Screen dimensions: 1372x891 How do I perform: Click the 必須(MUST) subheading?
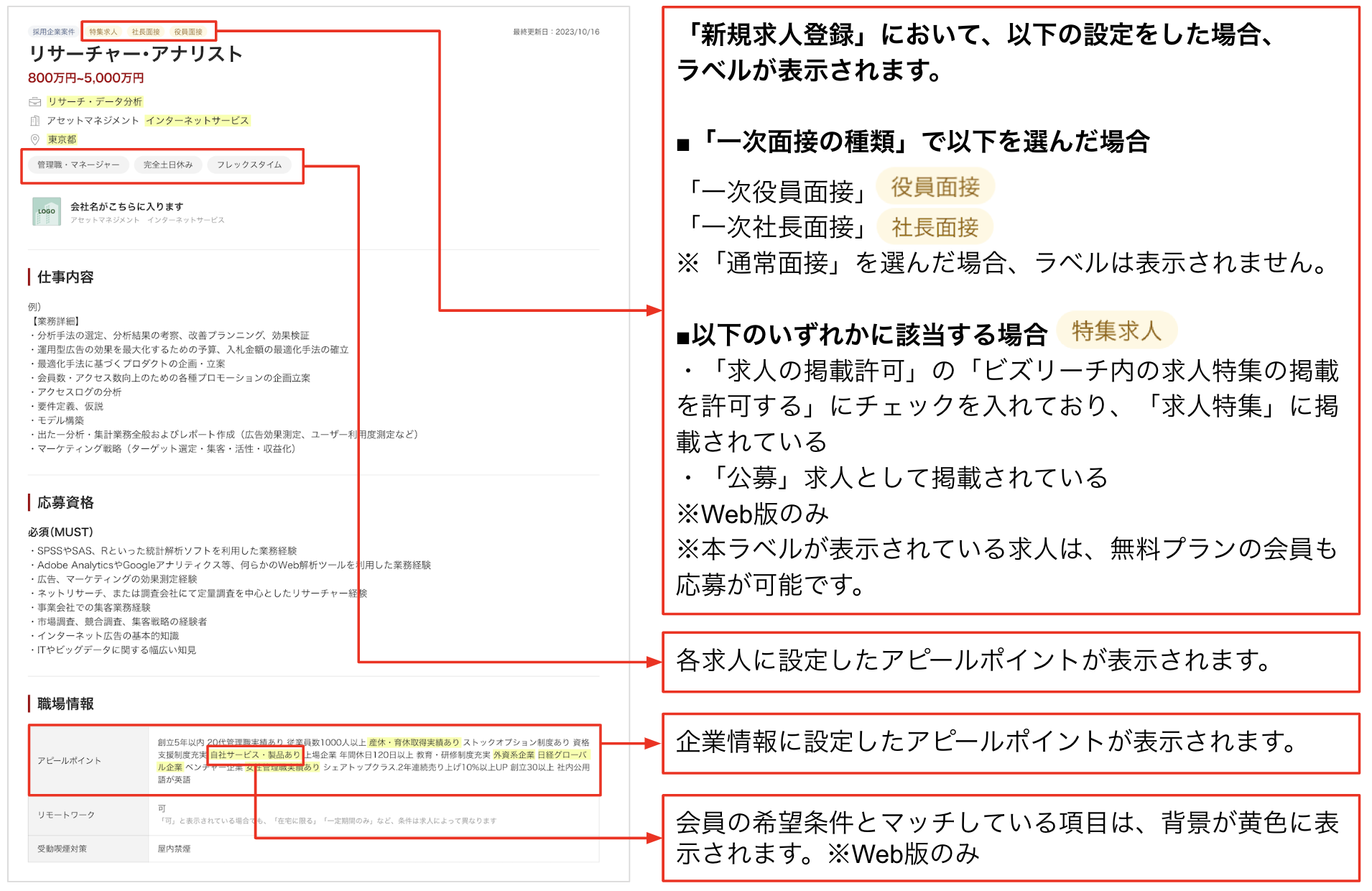pos(61,532)
